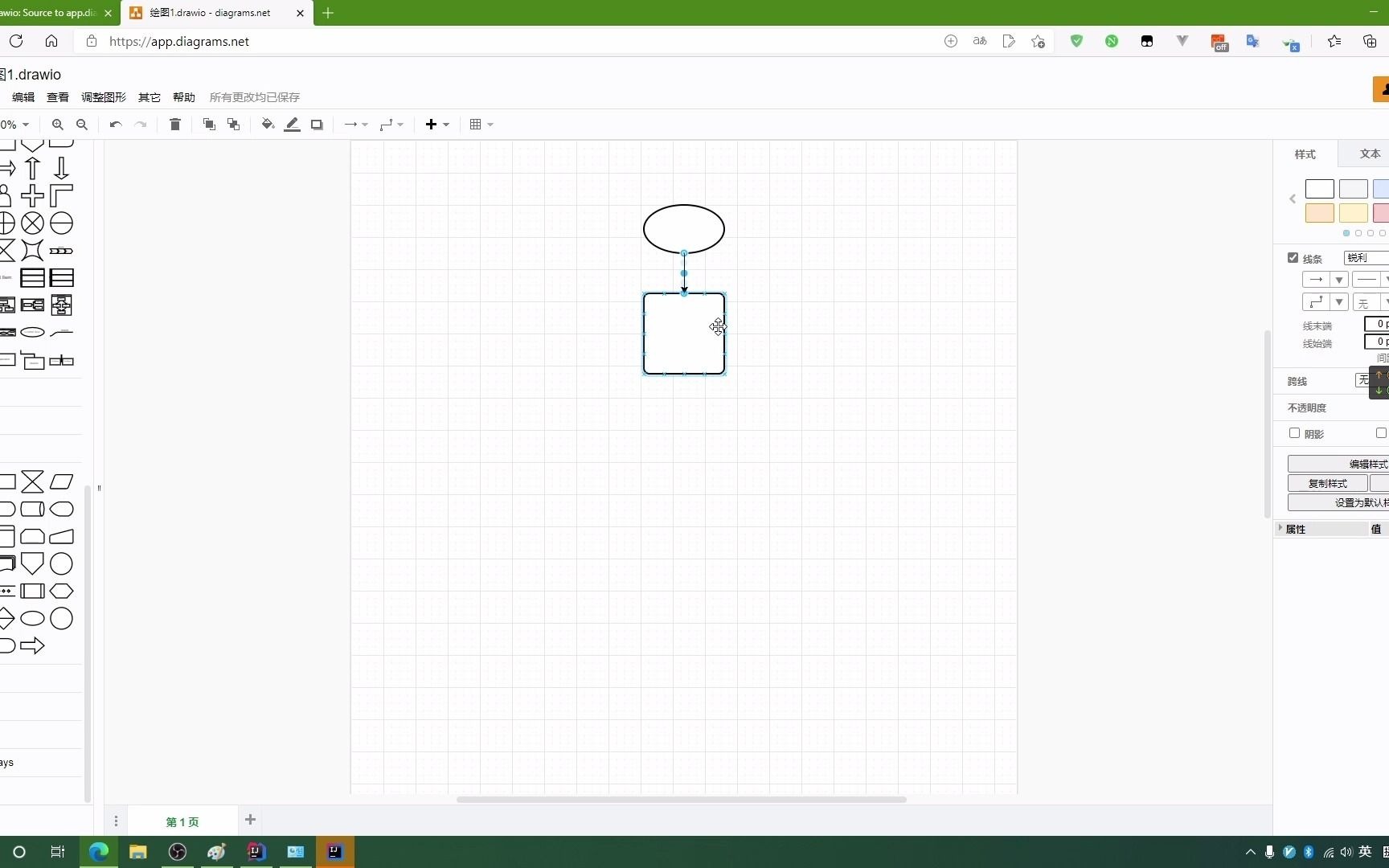Image resolution: width=1389 pixels, height=868 pixels.
Task: Click the line color pen icon
Action: coord(292,125)
